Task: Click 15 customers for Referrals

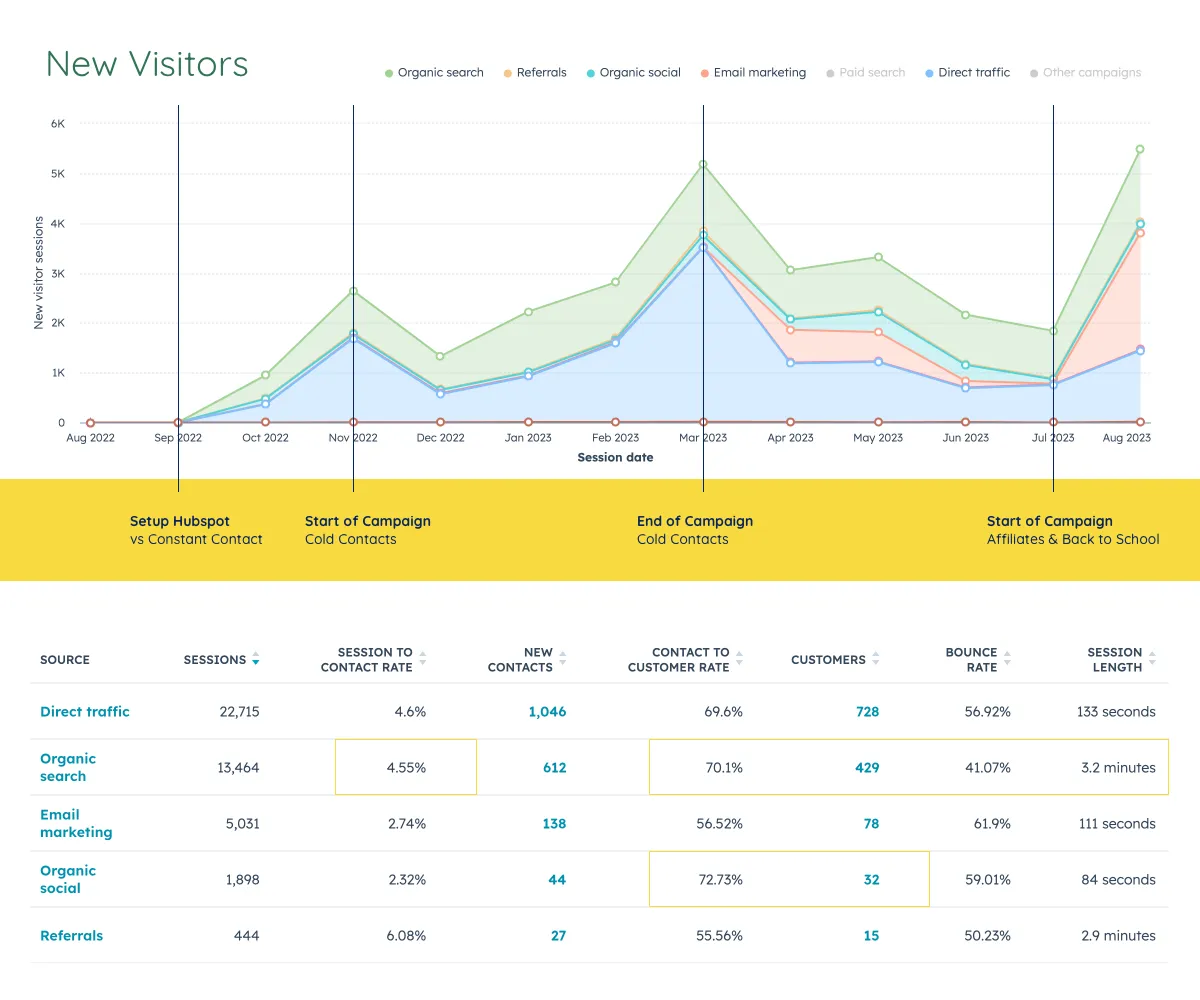Action: point(872,936)
